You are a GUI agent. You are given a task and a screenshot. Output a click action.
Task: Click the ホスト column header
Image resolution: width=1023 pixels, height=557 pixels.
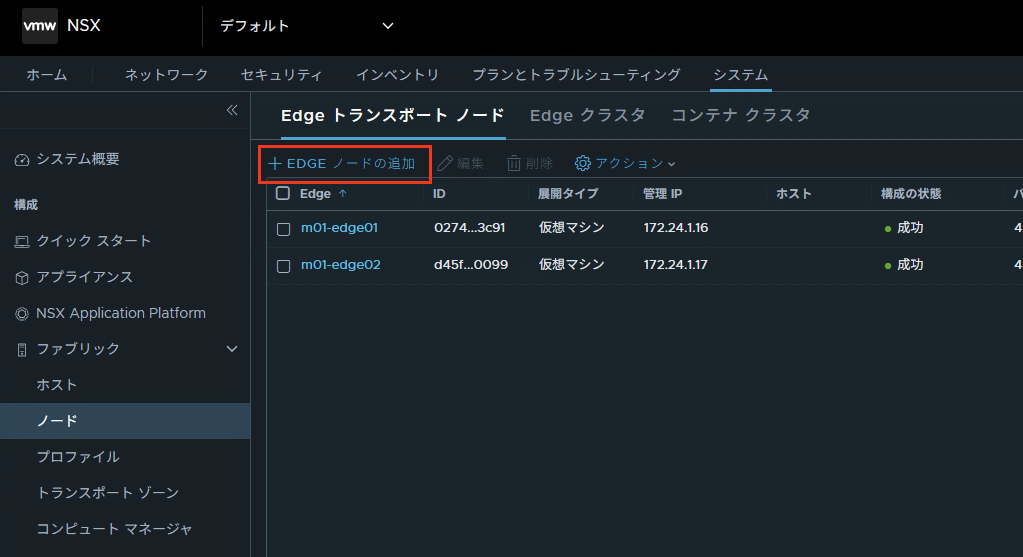793,194
